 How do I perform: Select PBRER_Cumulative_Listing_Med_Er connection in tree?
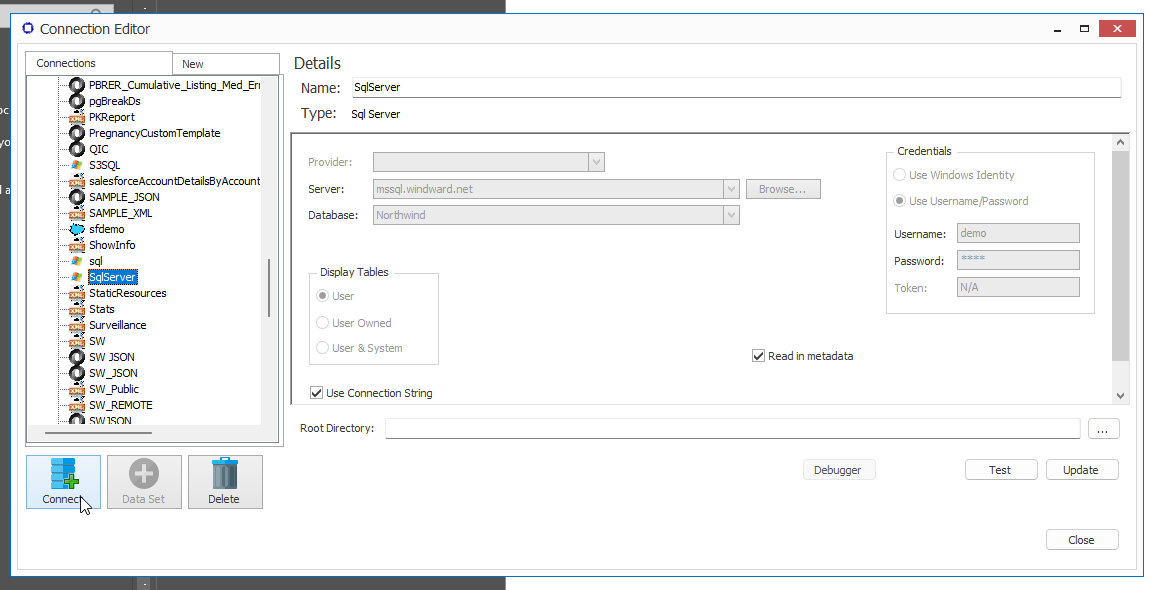(x=174, y=85)
